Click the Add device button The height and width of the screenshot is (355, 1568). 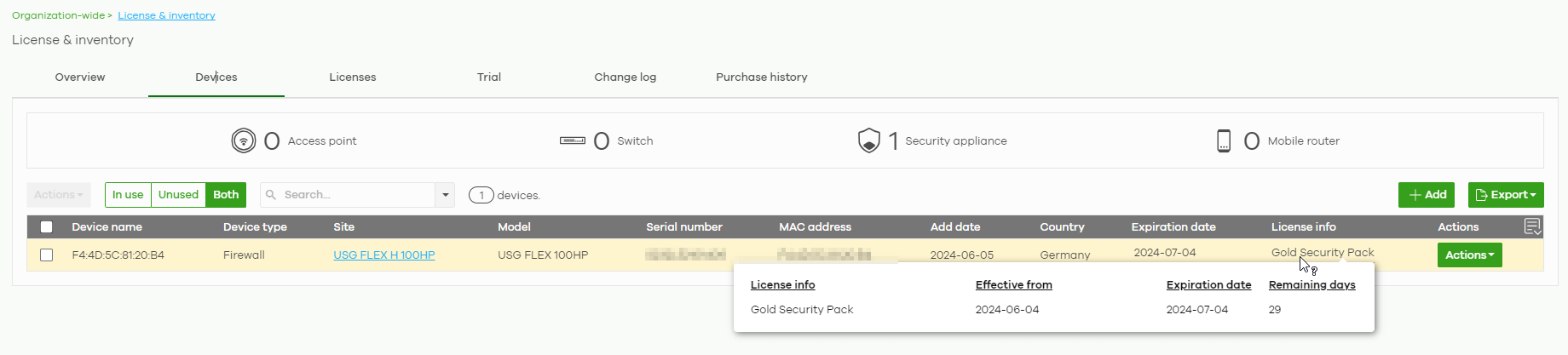tap(1427, 195)
